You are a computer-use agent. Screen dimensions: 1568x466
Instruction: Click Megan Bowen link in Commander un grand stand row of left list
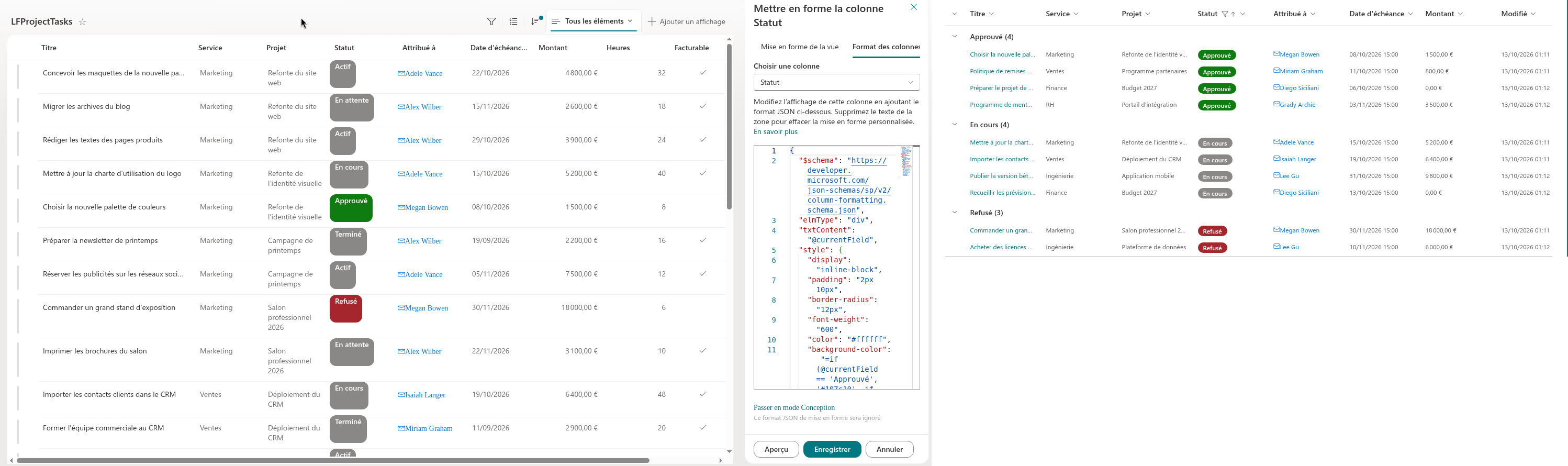click(x=426, y=308)
